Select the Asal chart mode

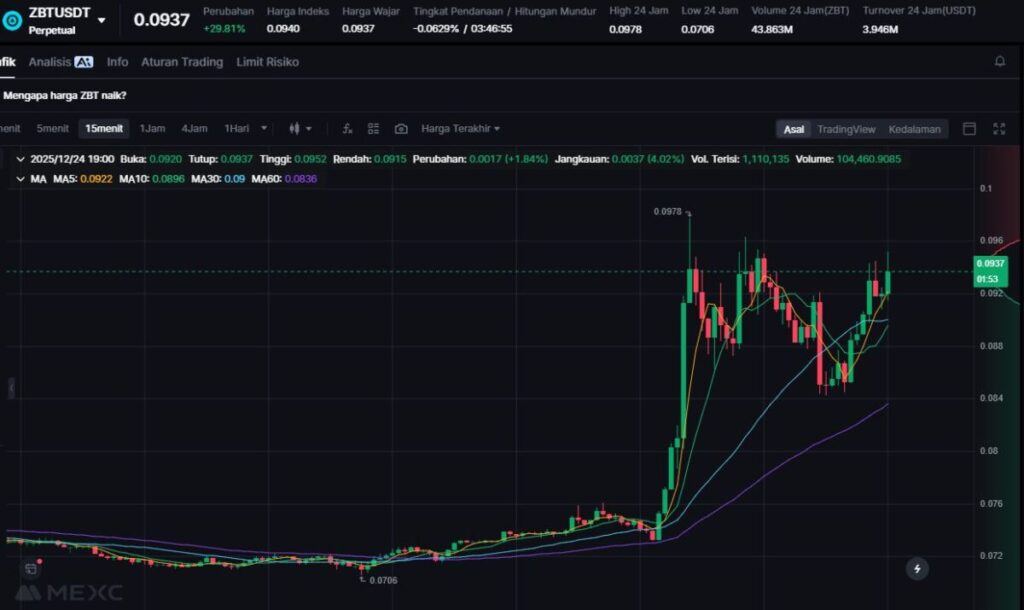pos(793,129)
